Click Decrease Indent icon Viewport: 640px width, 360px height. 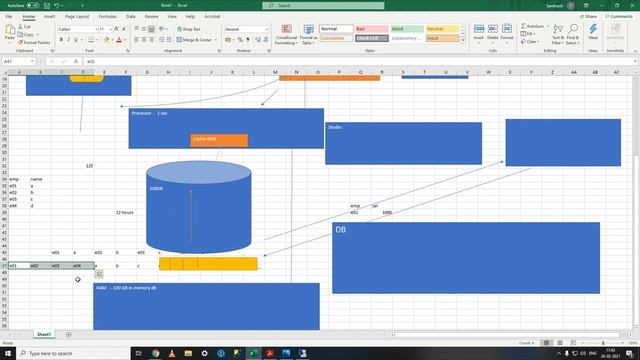click(x=162, y=40)
